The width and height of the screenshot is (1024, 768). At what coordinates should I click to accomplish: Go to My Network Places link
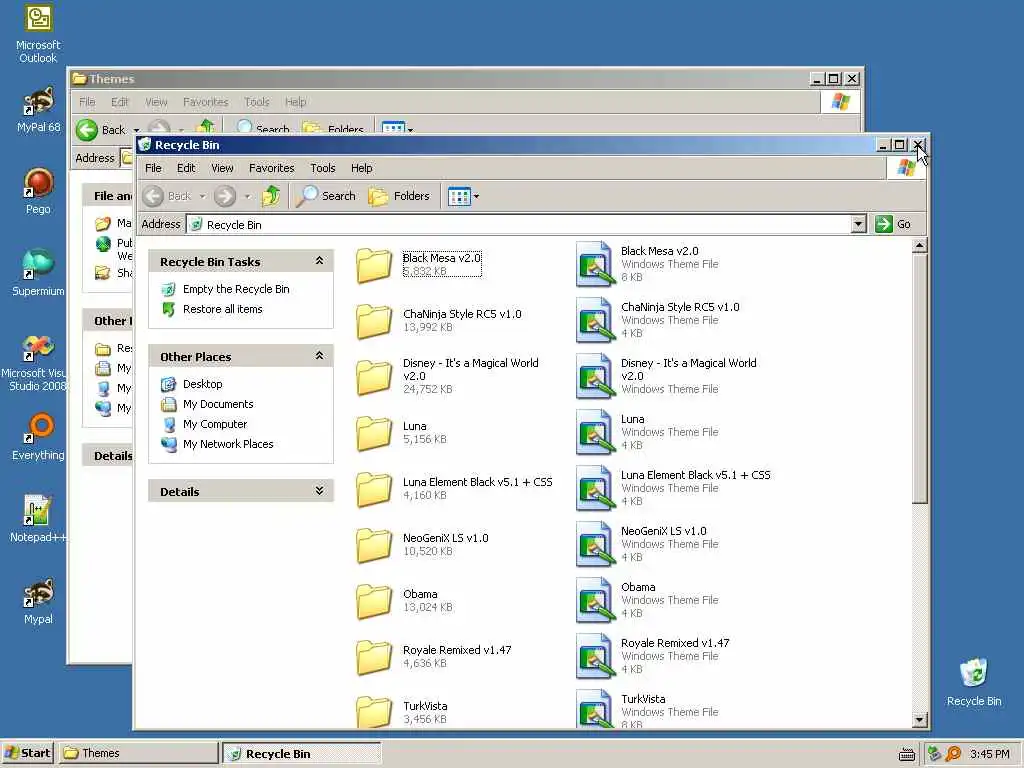(x=228, y=444)
